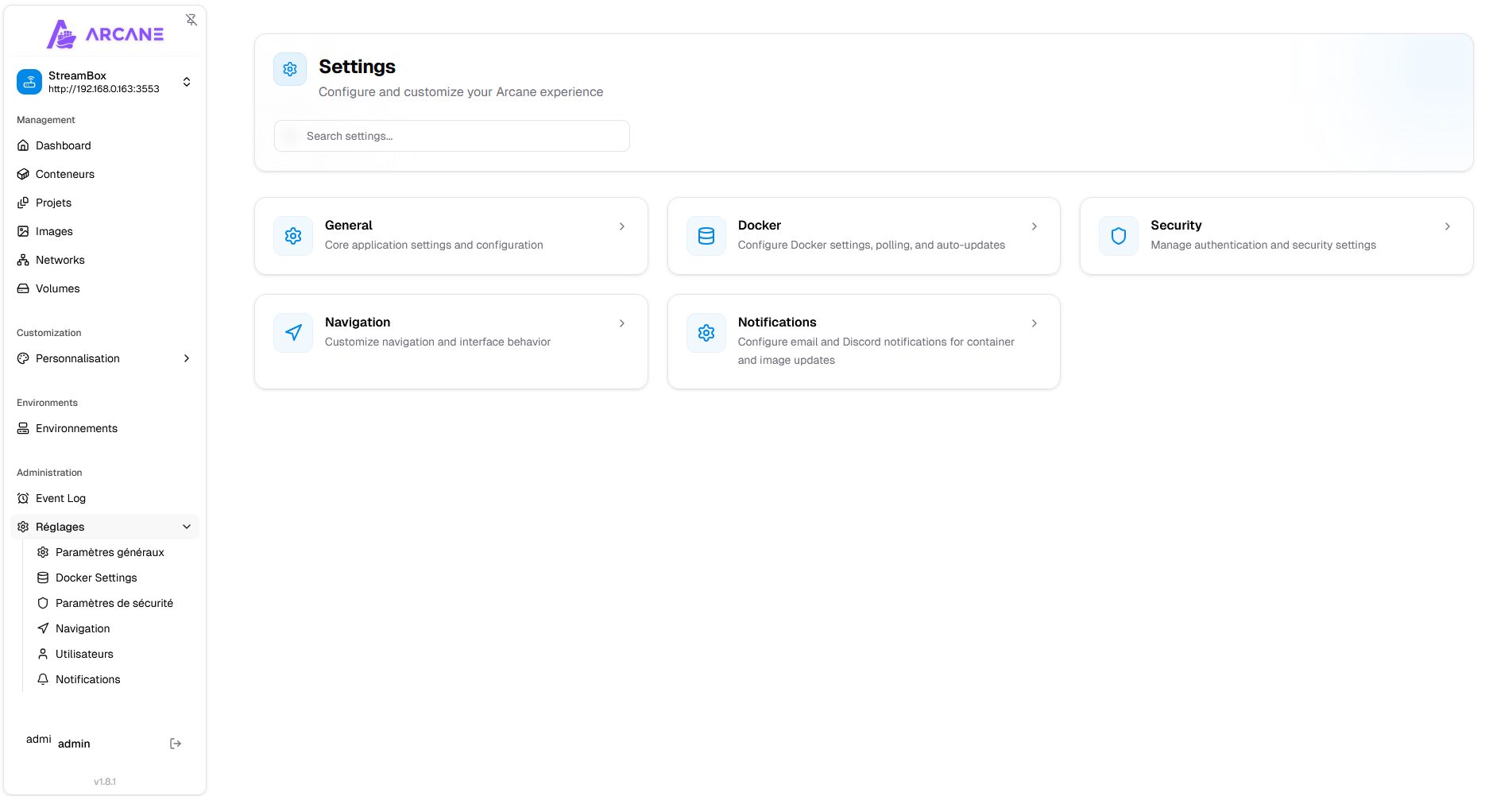Viewport: 1512px width, 796px height.
Task: Collapse the Réglages section
Action: coord(187,527)
